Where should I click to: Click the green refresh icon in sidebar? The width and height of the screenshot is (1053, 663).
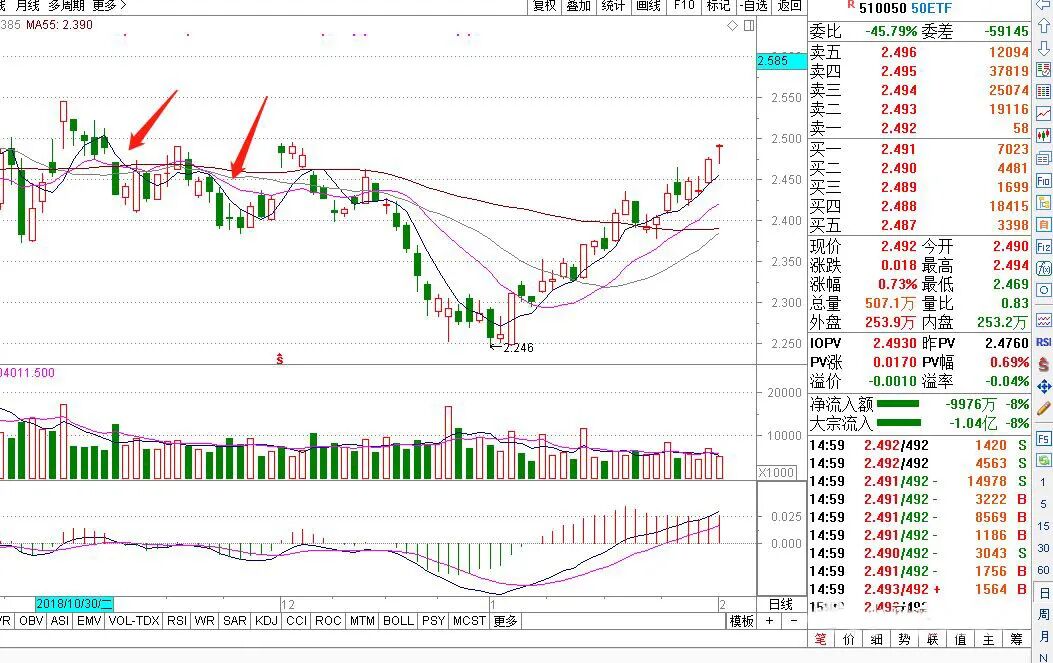click(1044, 461)
